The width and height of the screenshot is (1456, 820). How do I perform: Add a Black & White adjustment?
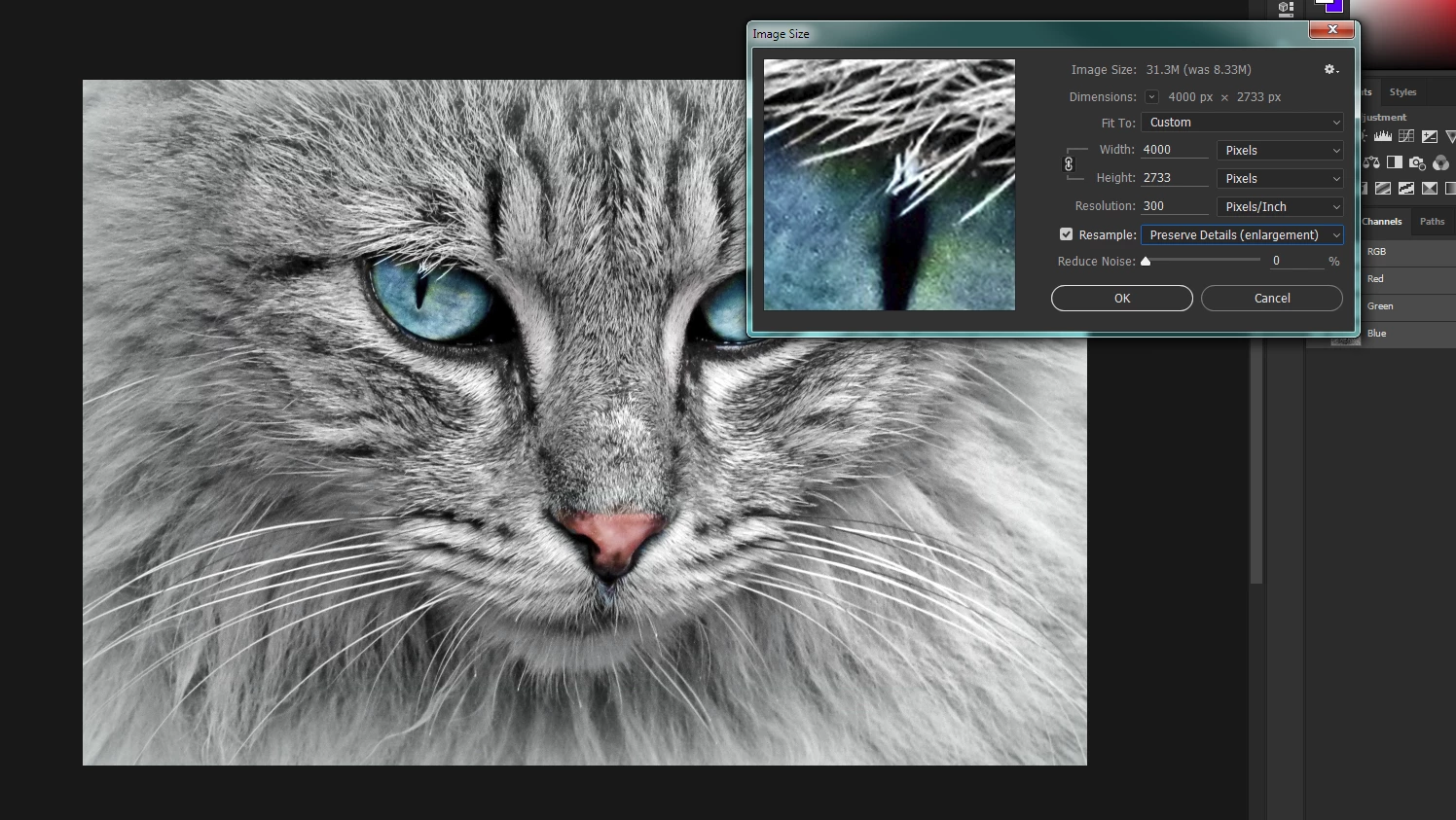pyautogui.click(x=1395, y=162)
